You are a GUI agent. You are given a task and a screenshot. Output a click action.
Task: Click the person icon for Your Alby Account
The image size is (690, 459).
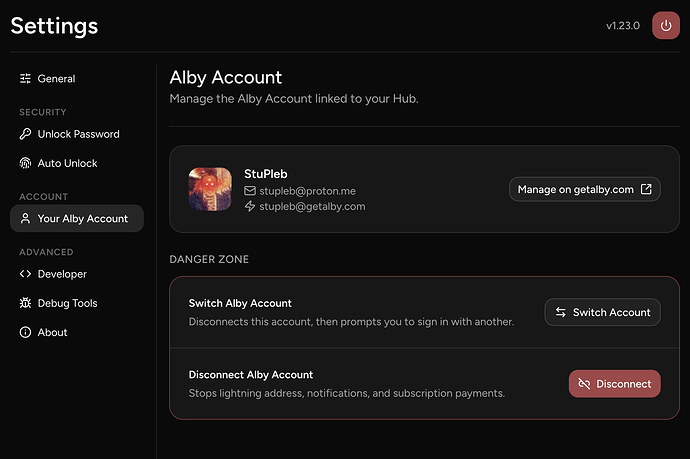click(26, 218)
